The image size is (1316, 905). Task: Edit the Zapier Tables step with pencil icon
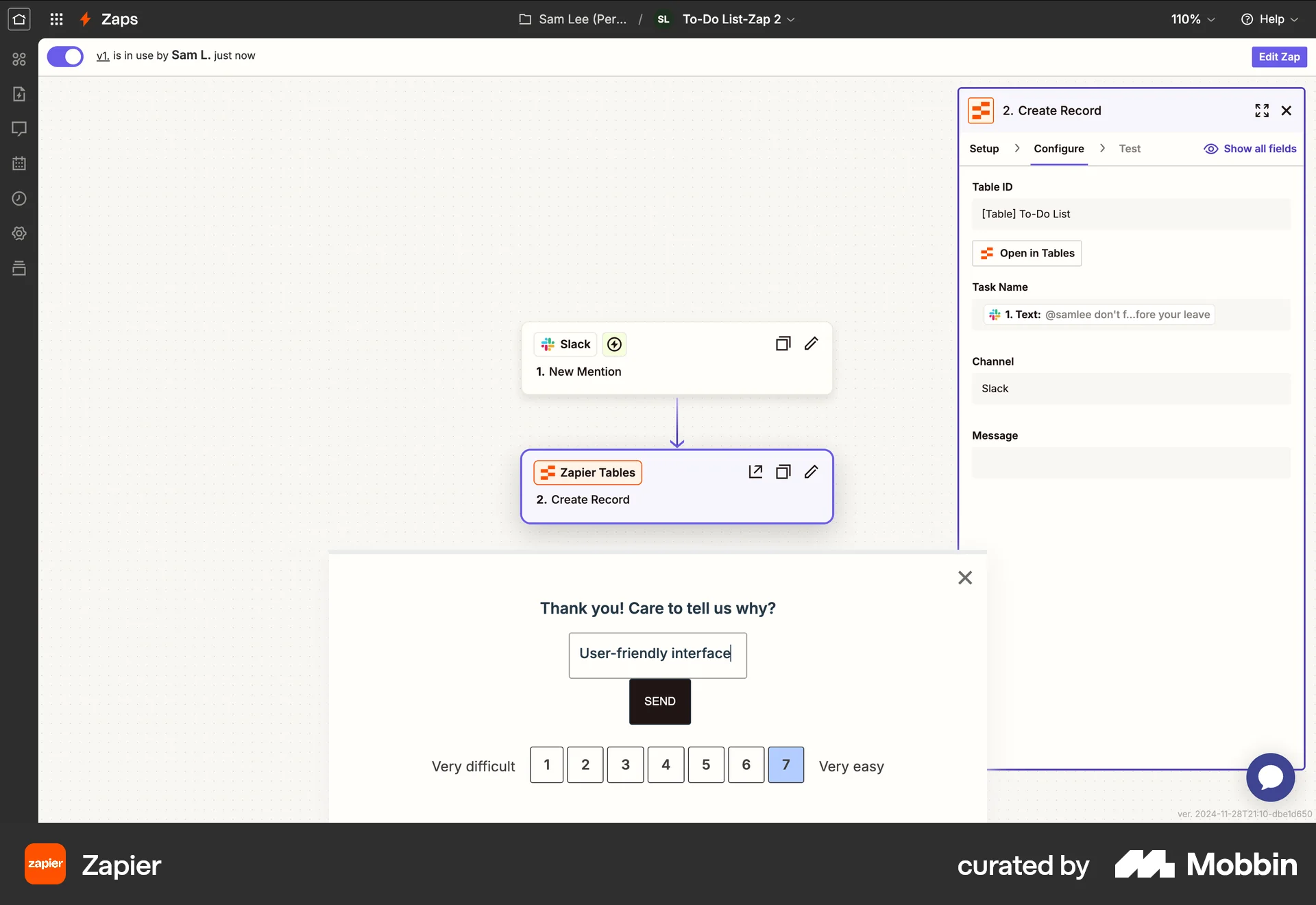[811, 472]
